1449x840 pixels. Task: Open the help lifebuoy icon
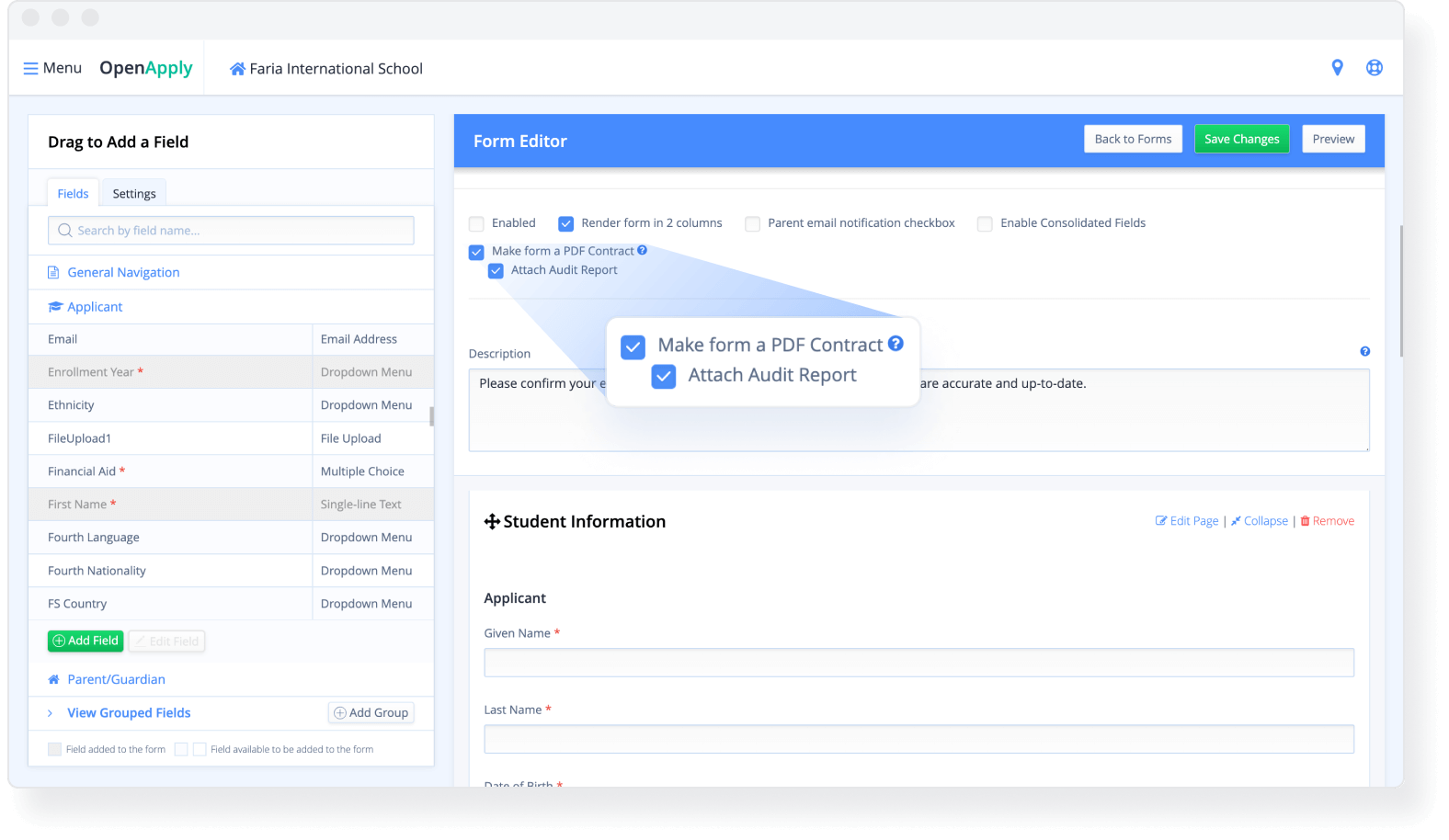(x=1374, y=68)
